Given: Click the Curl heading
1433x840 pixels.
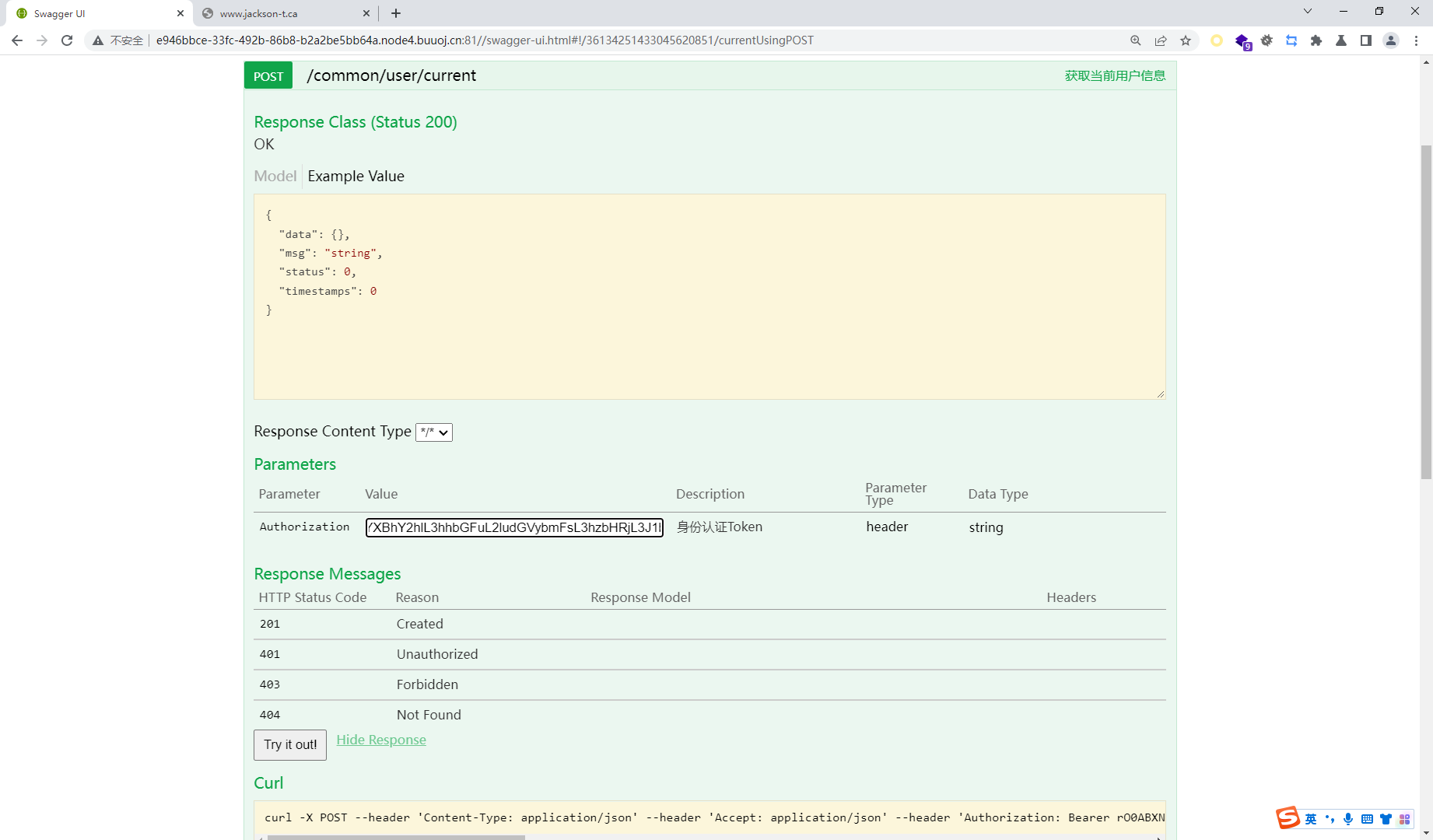Looking at the screenshot, I should coord(268,783).
